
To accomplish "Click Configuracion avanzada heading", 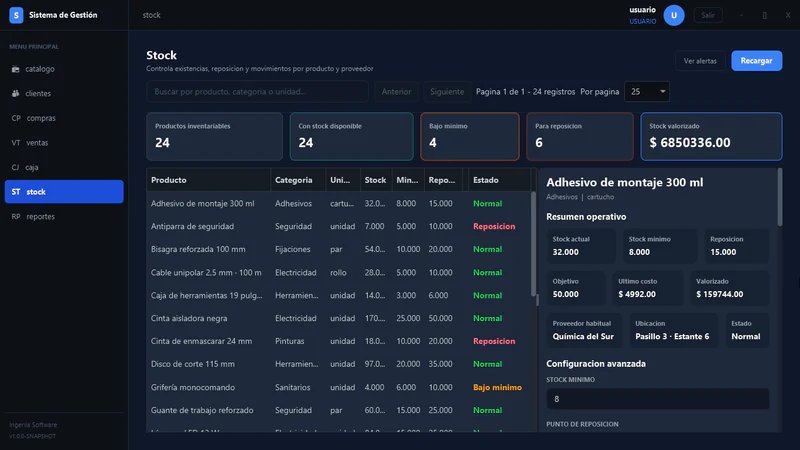I will (596, 364).
